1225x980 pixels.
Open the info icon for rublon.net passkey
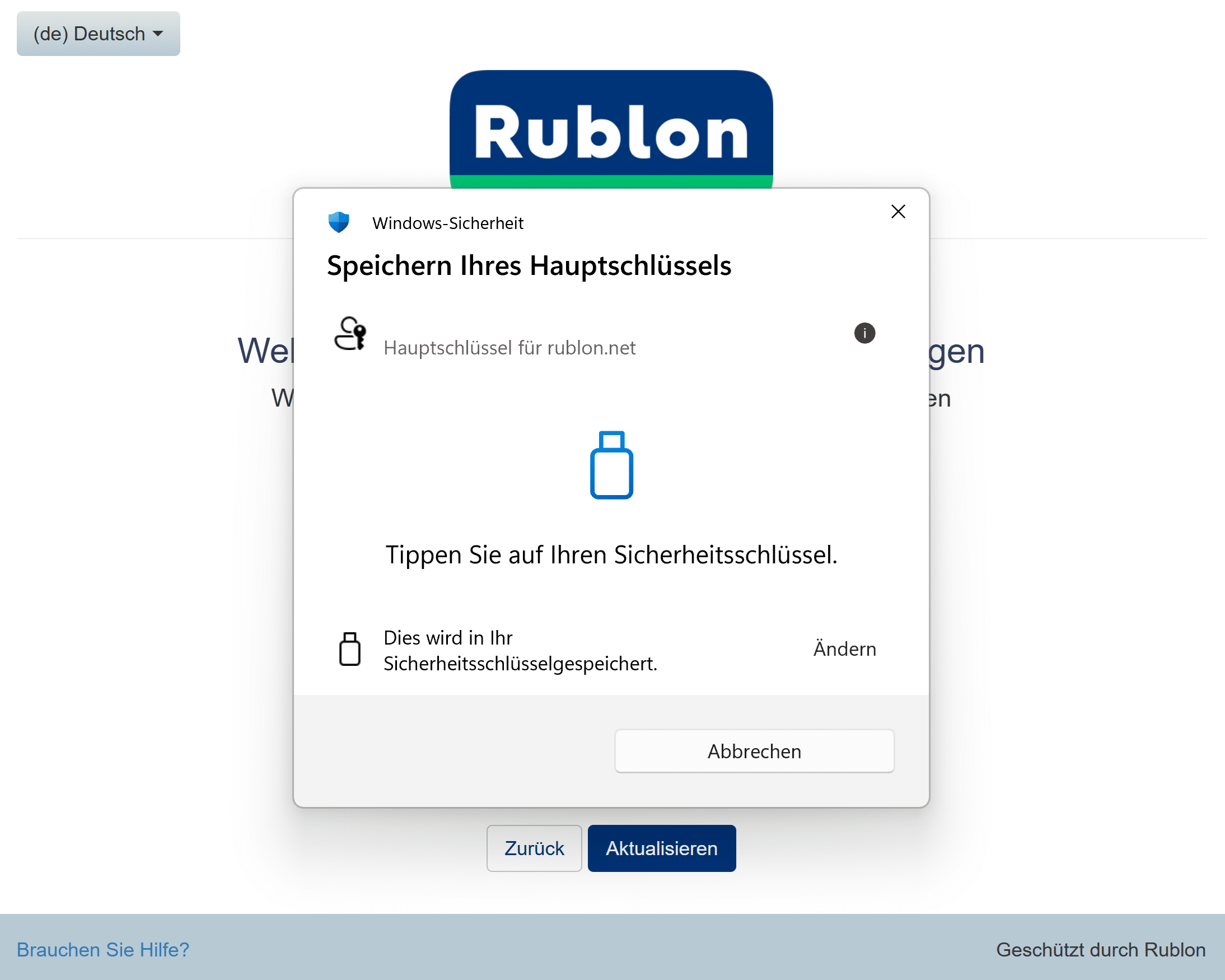[x=864, y=333]
